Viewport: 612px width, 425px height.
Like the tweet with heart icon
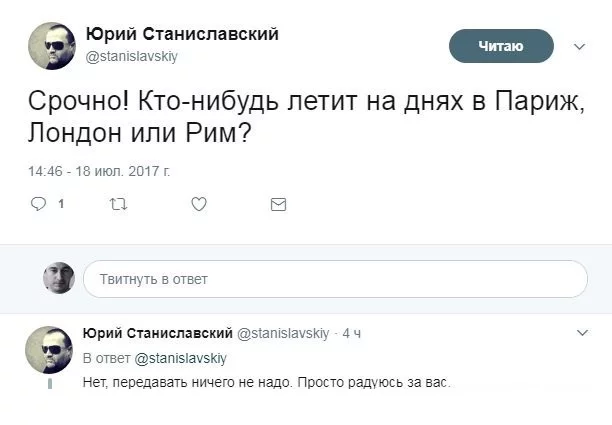click(x=198, y=204)
